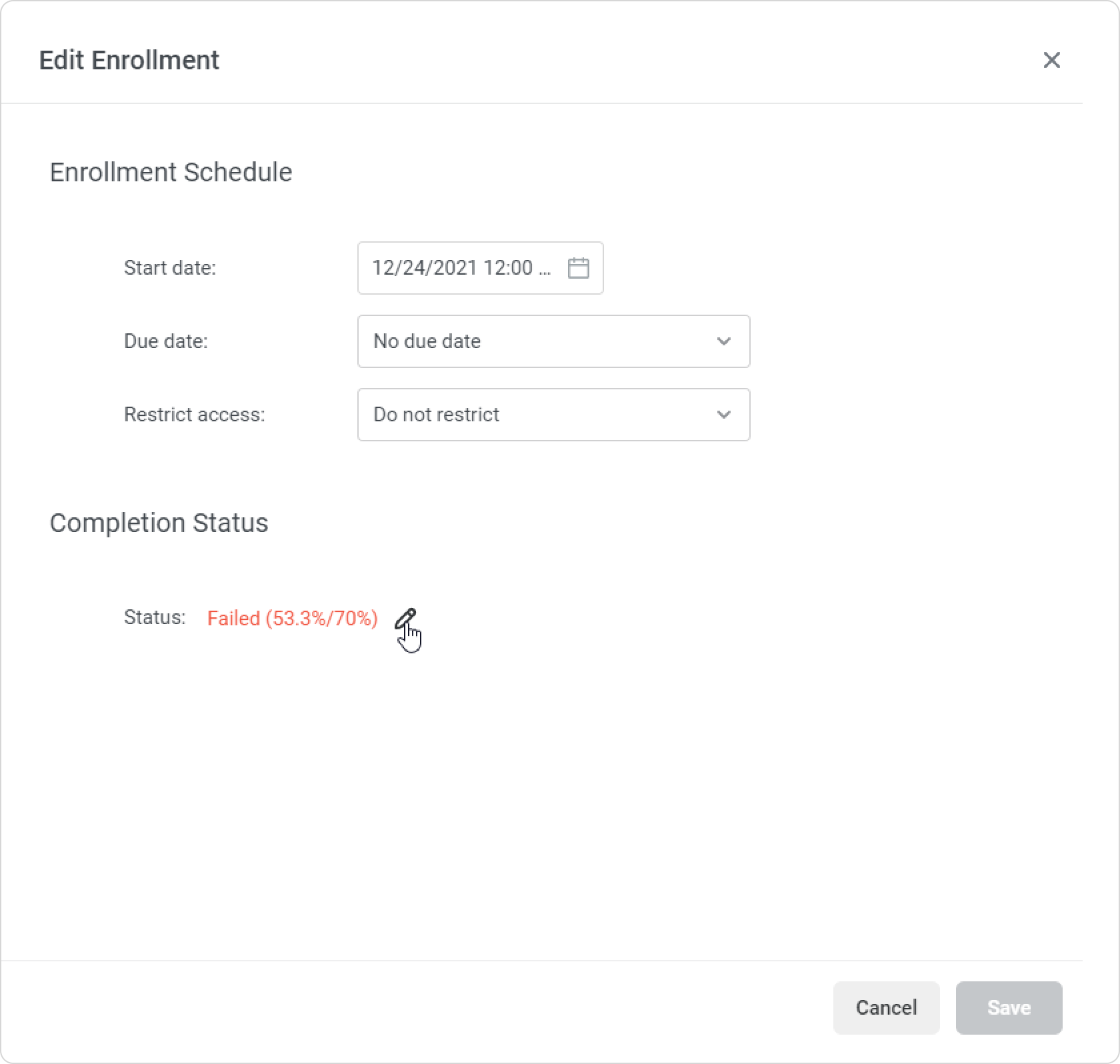
Task: Click the Restrict access label
Action: coord(195,415)
